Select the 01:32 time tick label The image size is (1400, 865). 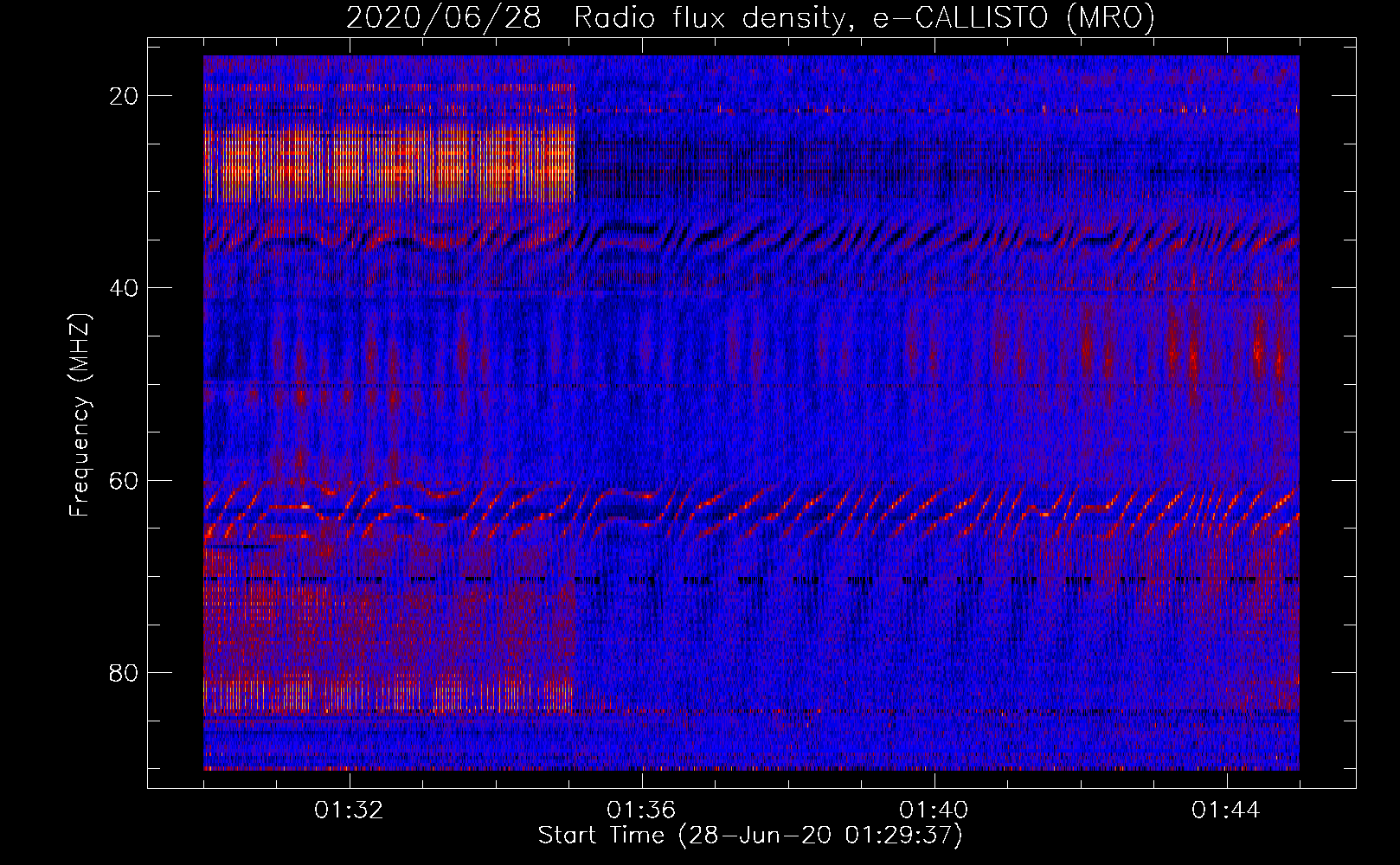click(x=350, y=811)
